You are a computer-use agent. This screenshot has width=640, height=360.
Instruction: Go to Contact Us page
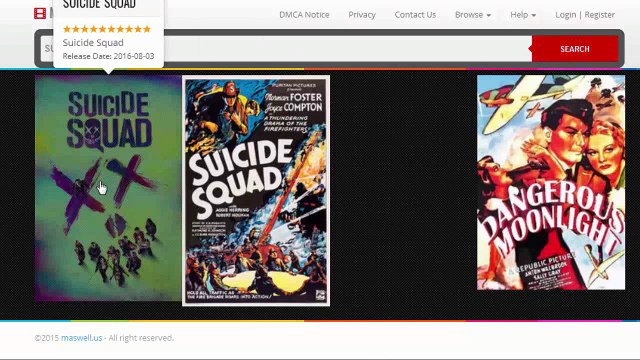click(415, 15)
